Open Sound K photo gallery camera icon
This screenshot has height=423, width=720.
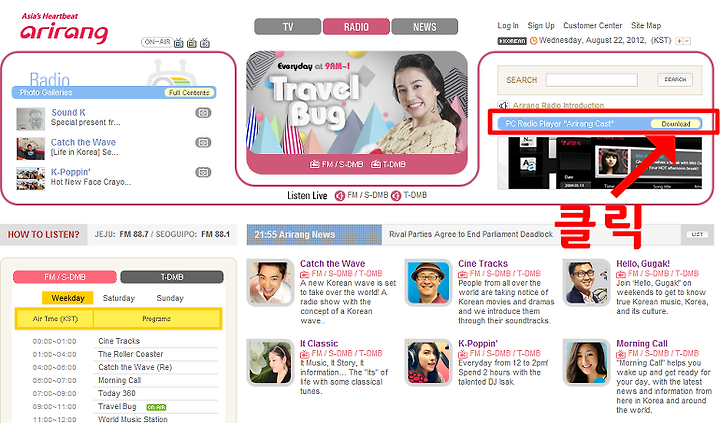[x=203, y=113]
